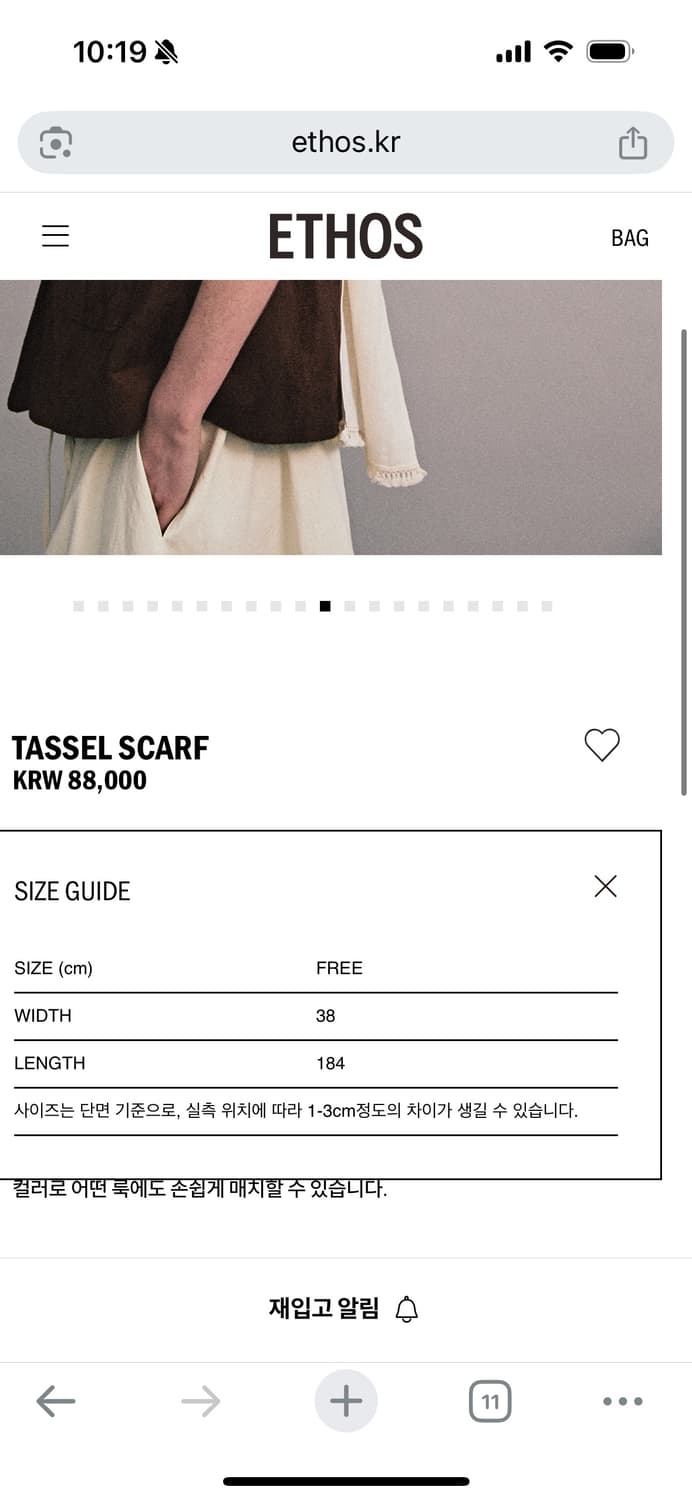Select the currently active black carousel dot
The height and width of the screenshot is (1500, 692).
point(325,606)
